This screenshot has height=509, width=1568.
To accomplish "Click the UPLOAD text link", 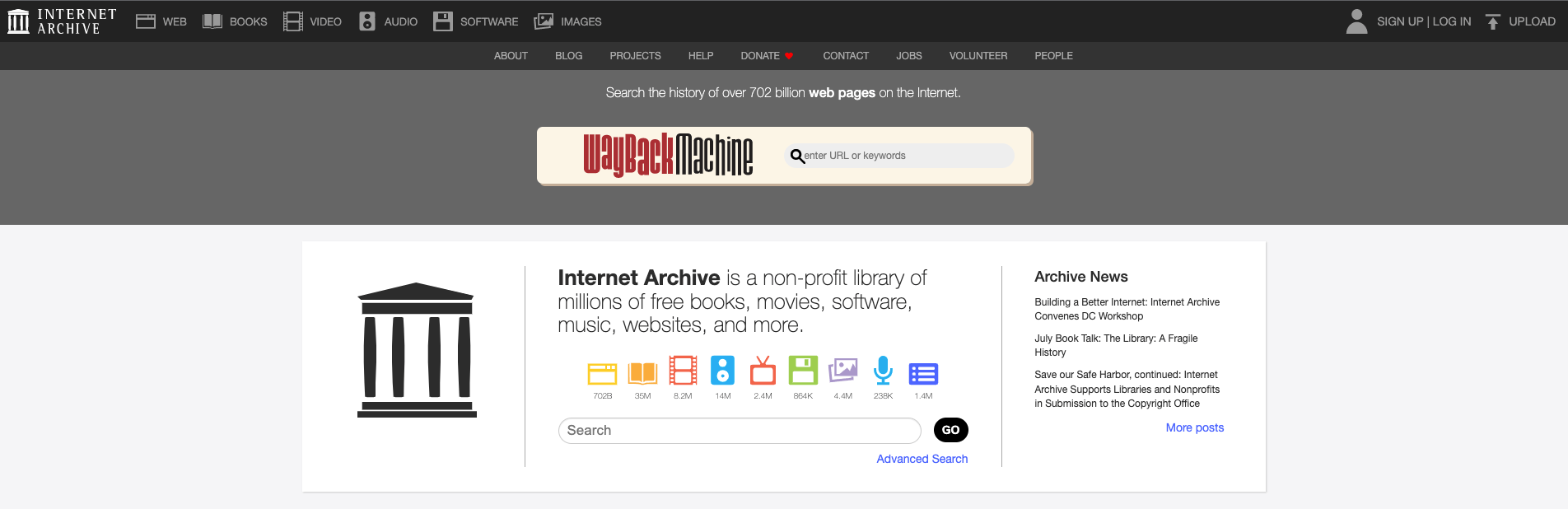I will pos(1533,21).
